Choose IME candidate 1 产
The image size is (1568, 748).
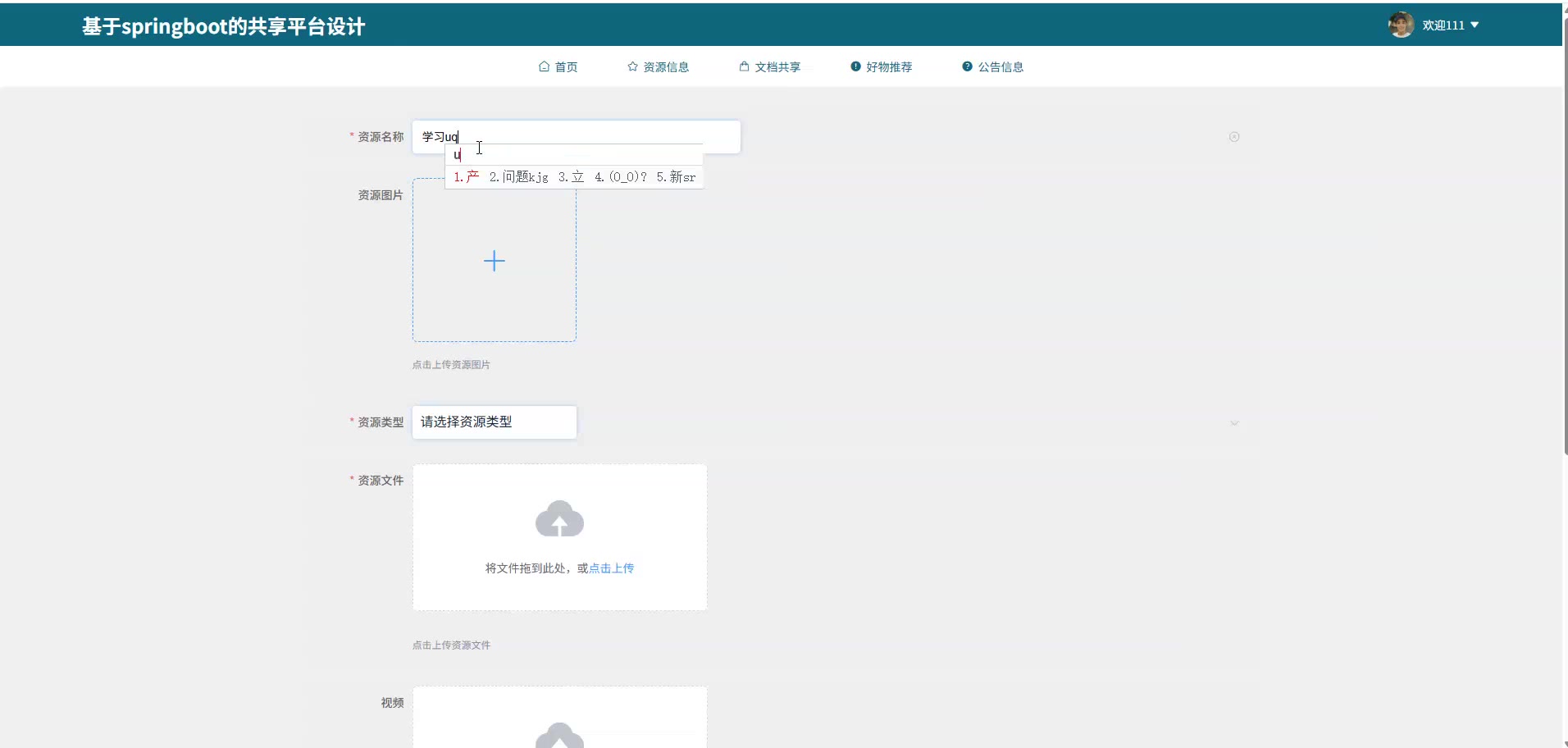click(467, 177)
